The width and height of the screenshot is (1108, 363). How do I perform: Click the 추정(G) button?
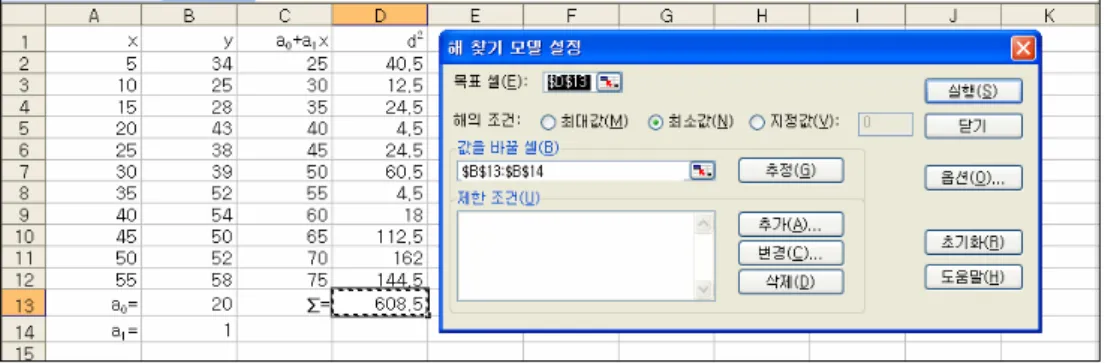(x=791, y=170)
